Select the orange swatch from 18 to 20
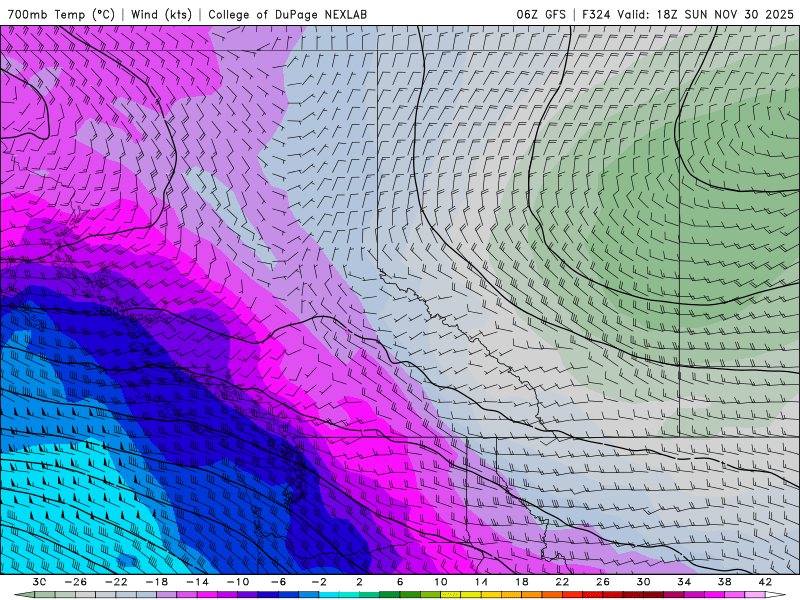 point(532,595)
